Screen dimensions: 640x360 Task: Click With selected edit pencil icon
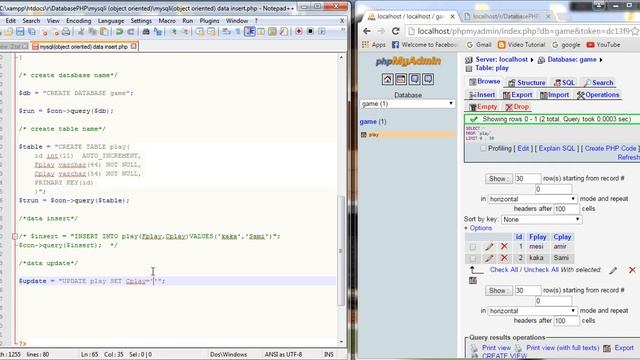[613, 270]
